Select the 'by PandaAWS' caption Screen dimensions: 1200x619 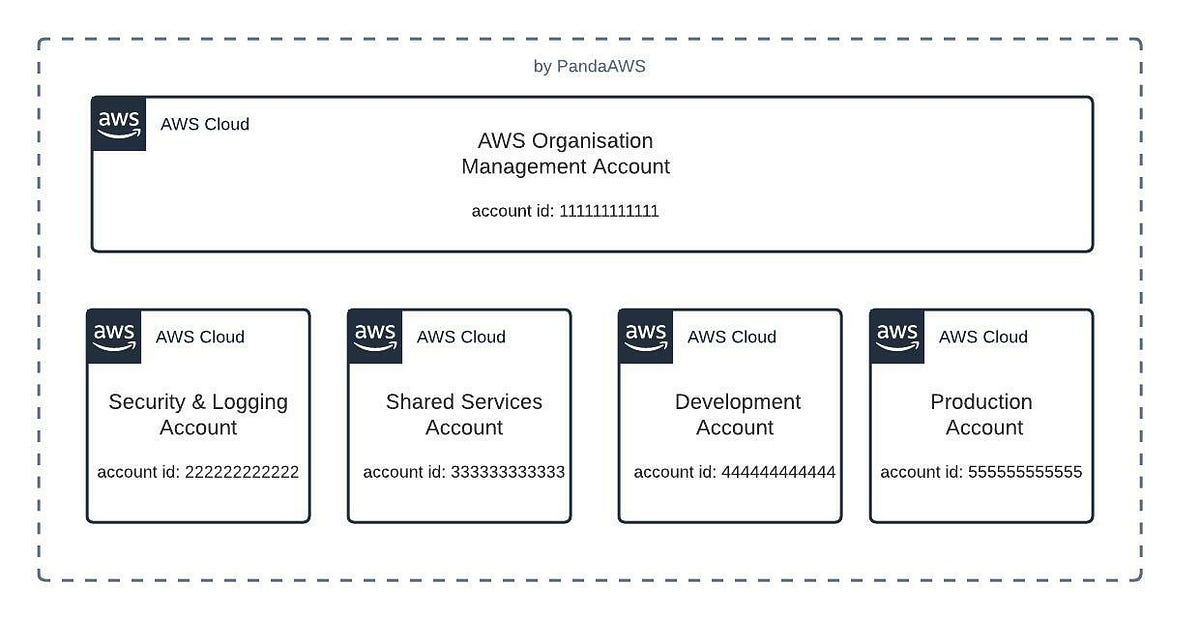[590, 67]
